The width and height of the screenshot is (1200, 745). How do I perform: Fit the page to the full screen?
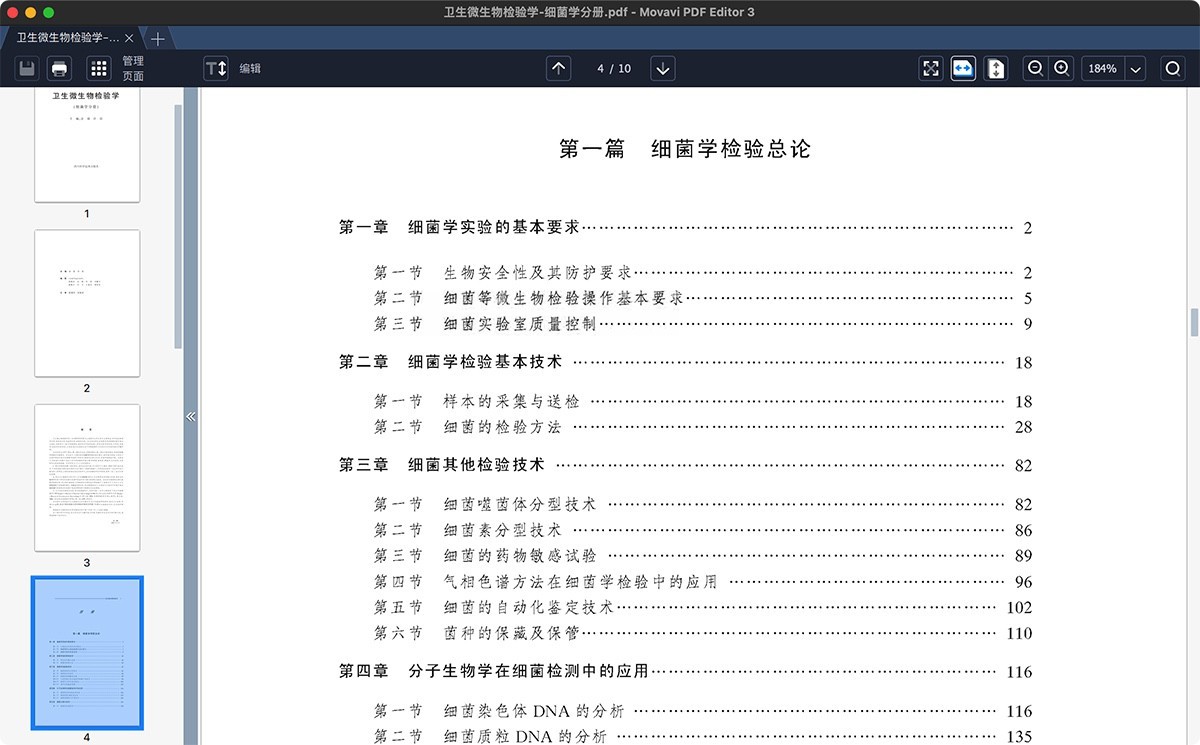(x=930, y=68)
